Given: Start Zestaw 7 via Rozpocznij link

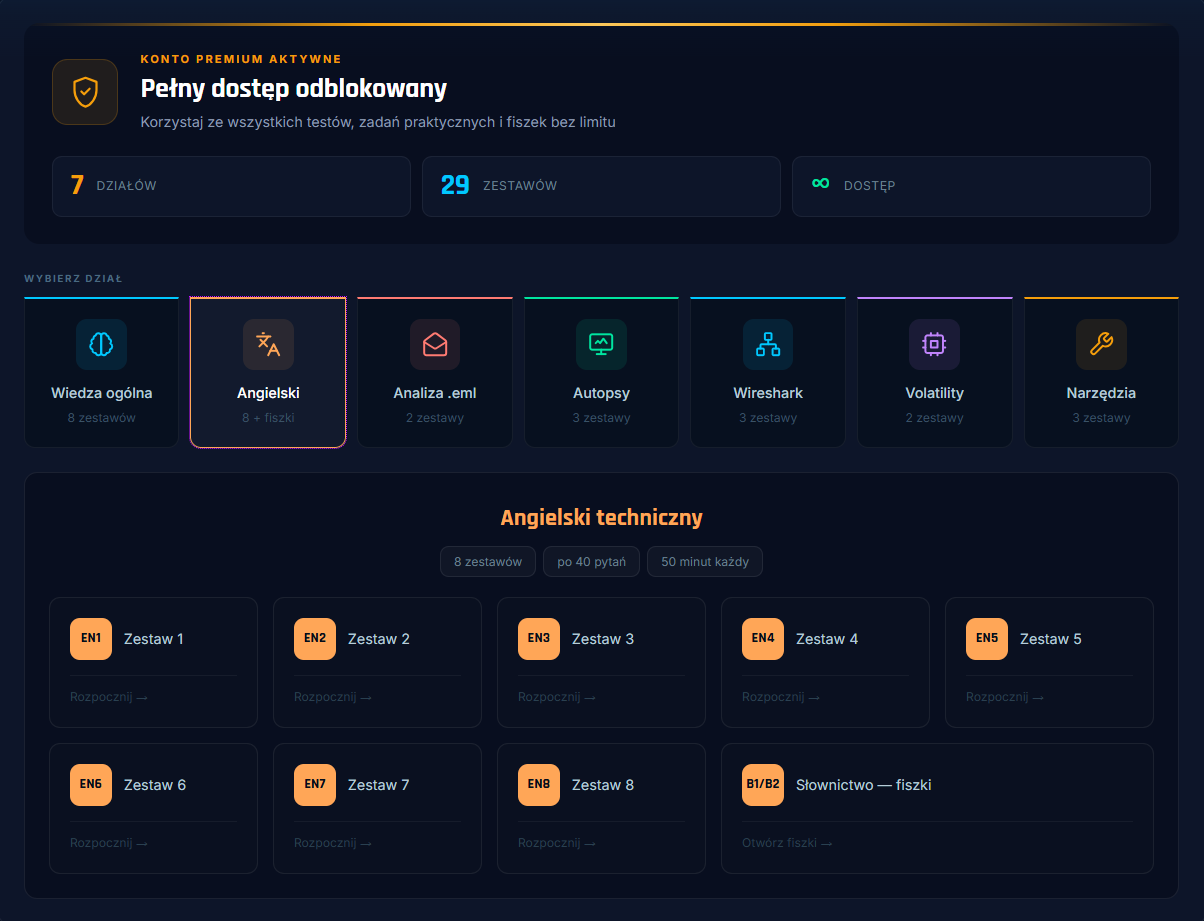Looking at the screenshot, I should pos(333,843).
